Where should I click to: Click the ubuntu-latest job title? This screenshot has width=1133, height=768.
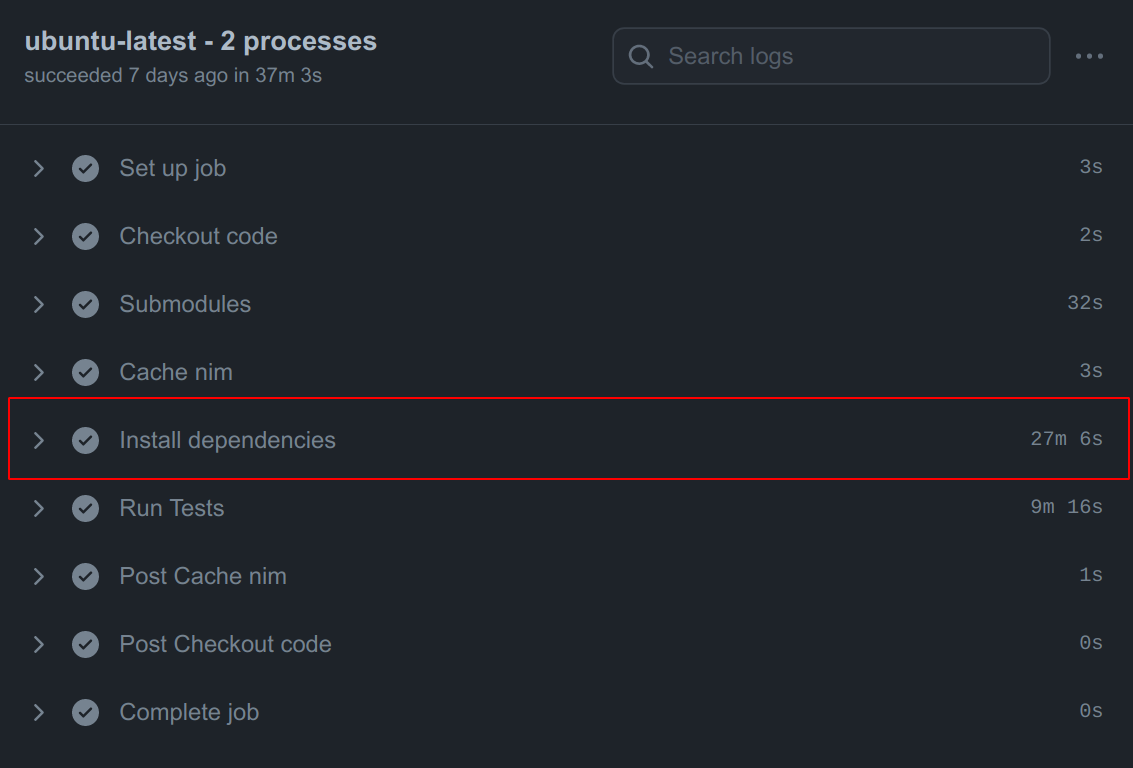pos(200,41)
